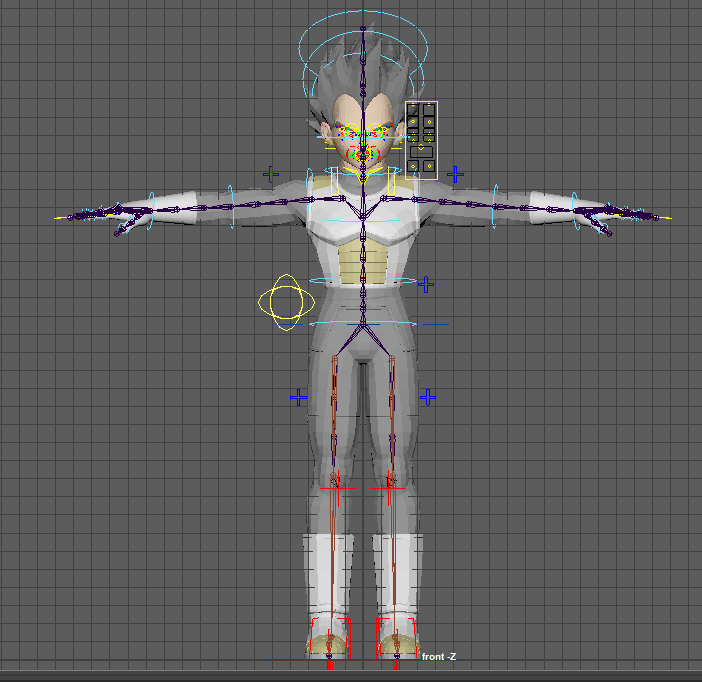
Task: Select yellow rectangle control on screen-right shoulder strap
Action: pos(392,181)
